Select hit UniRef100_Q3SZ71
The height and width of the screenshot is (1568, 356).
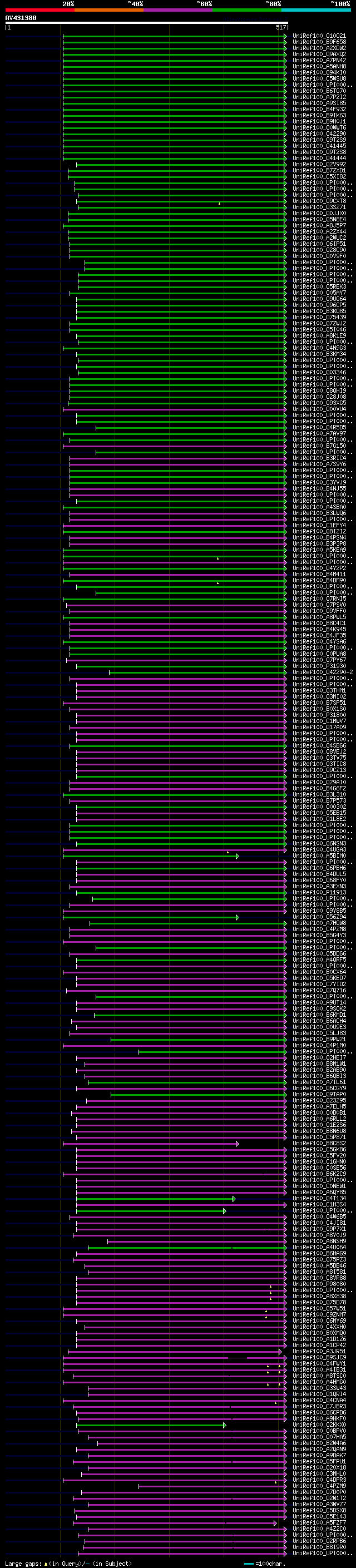tap(319, 207)
